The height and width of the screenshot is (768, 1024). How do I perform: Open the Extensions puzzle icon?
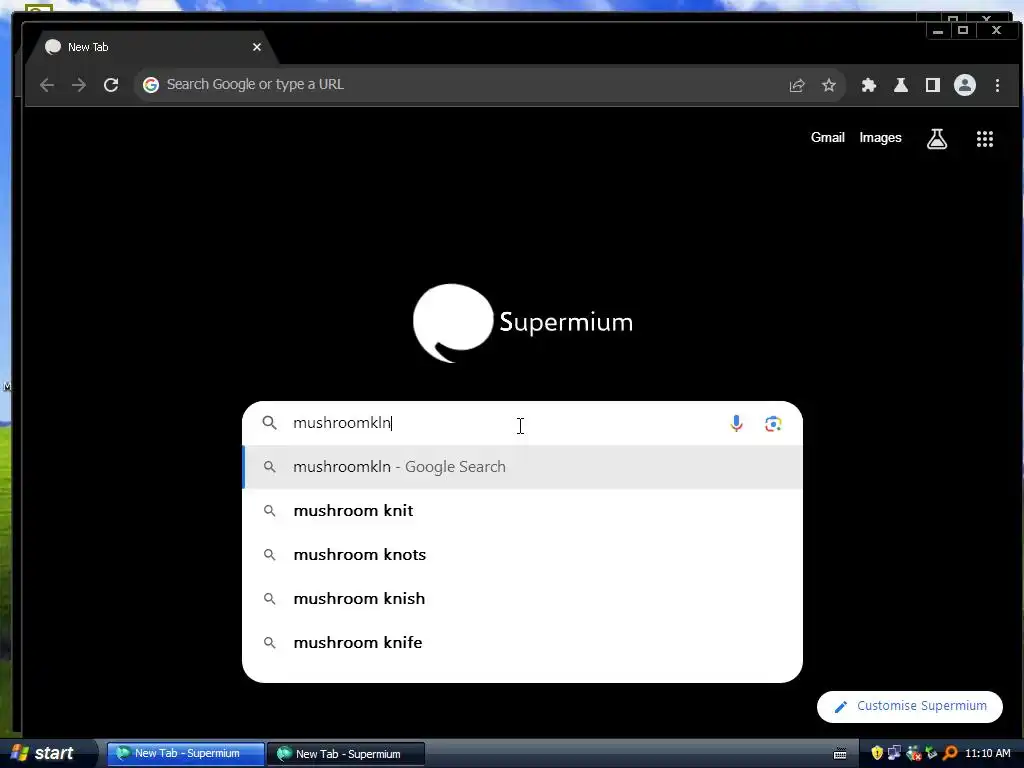click(x=869, y=85)
